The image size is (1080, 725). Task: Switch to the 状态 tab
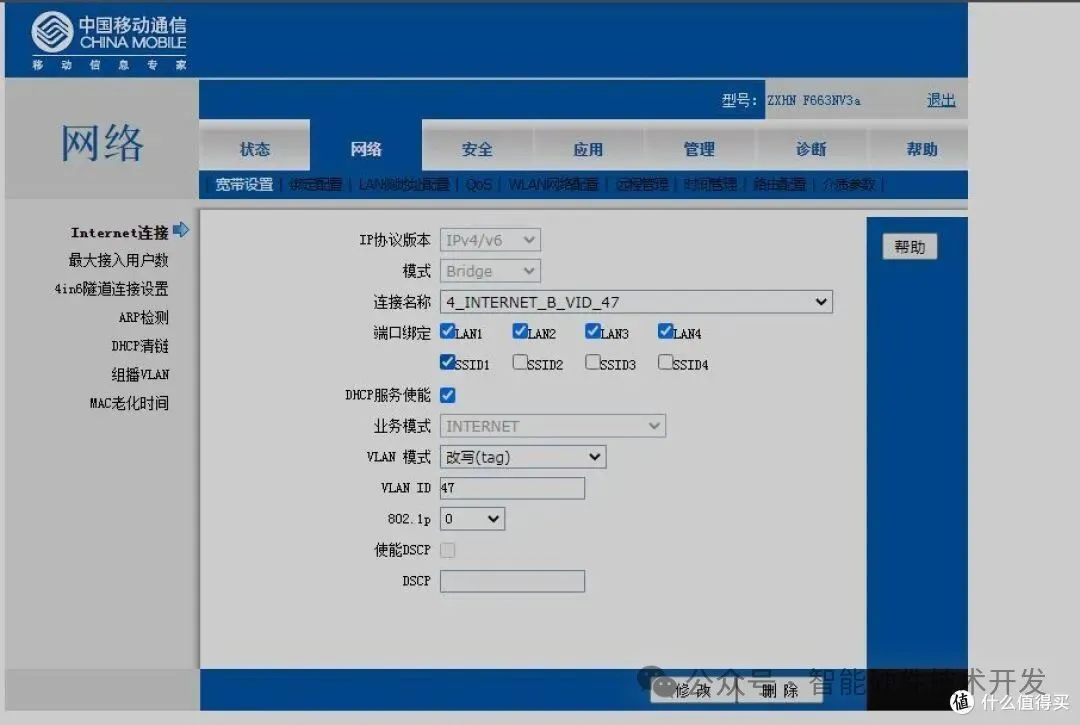pyautogui.click(x=254, y=147)
